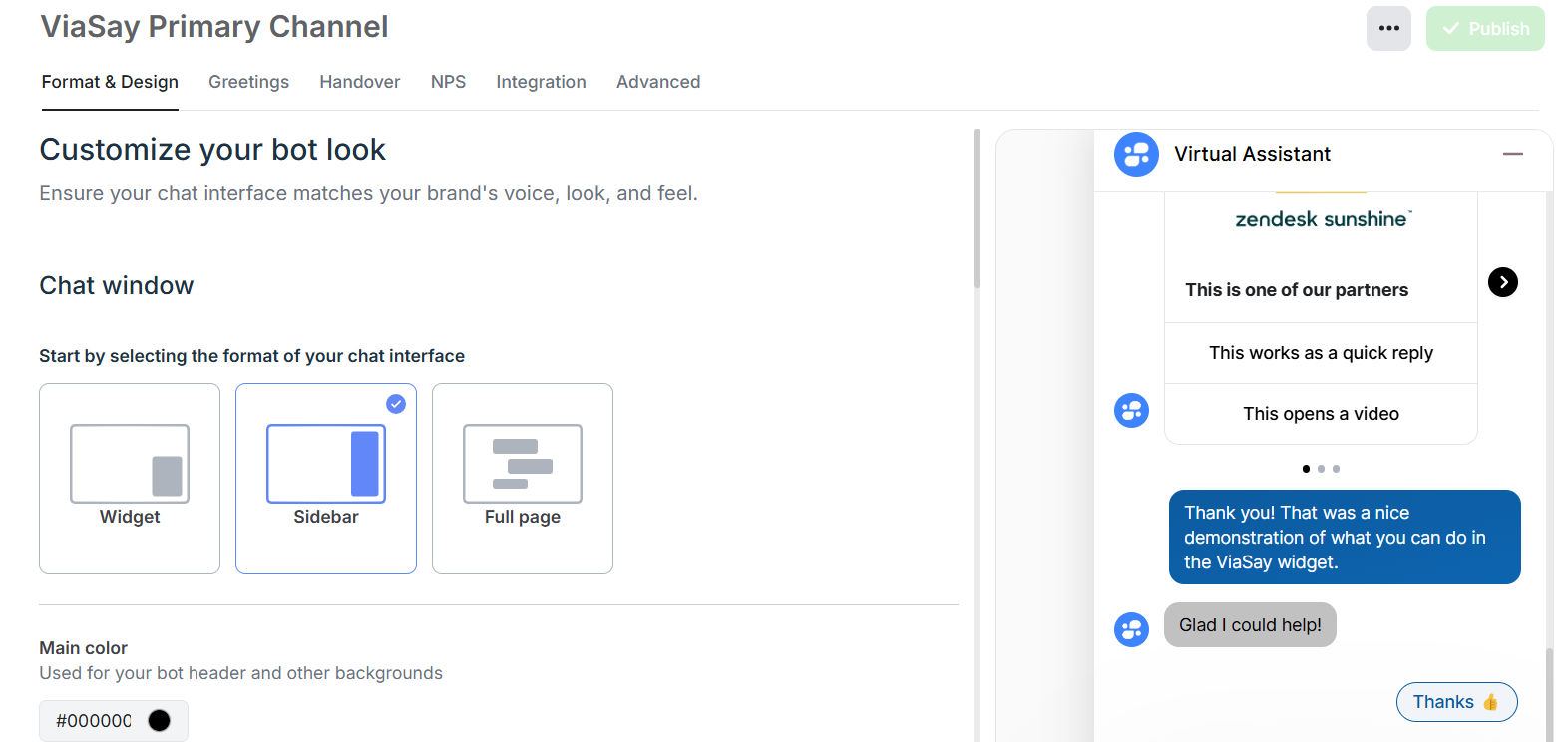Click the settings panel vertical scrollbar
1568x742 pixels.
977,209
